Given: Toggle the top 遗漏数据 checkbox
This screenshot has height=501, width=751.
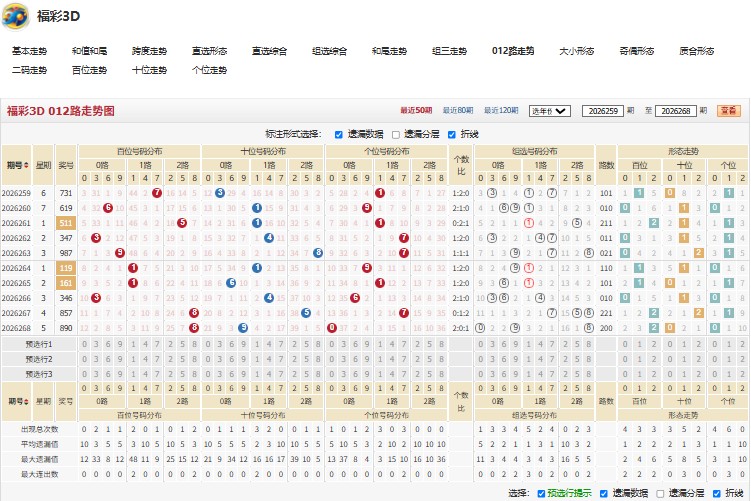Looking at the screenshot, I should (x=339, y=135).
